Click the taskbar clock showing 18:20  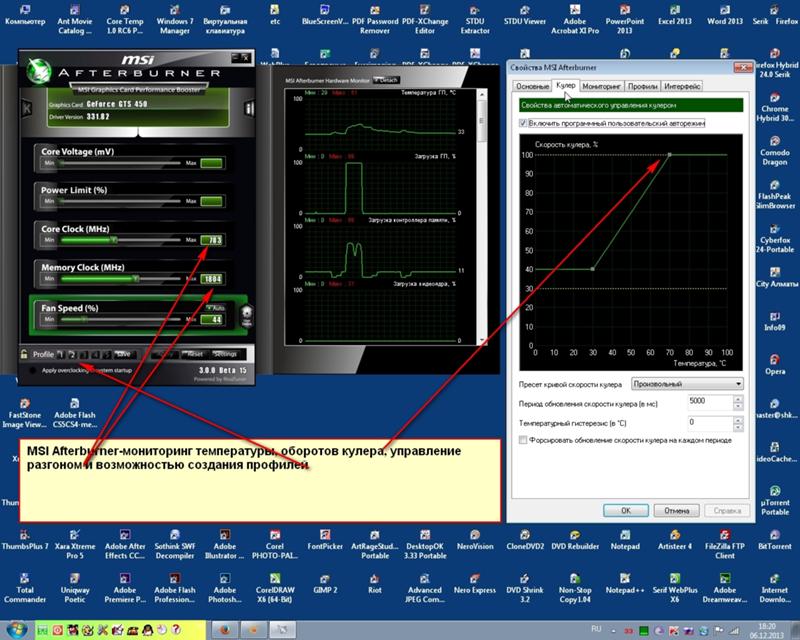point(767,630)
